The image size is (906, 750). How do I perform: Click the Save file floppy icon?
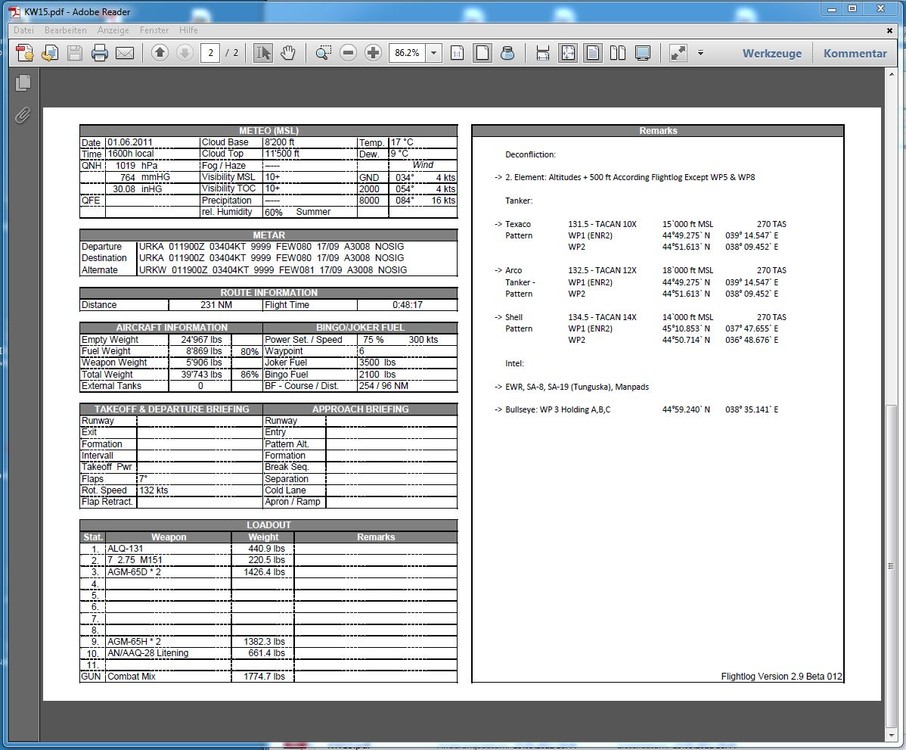[x=75, y=53]
